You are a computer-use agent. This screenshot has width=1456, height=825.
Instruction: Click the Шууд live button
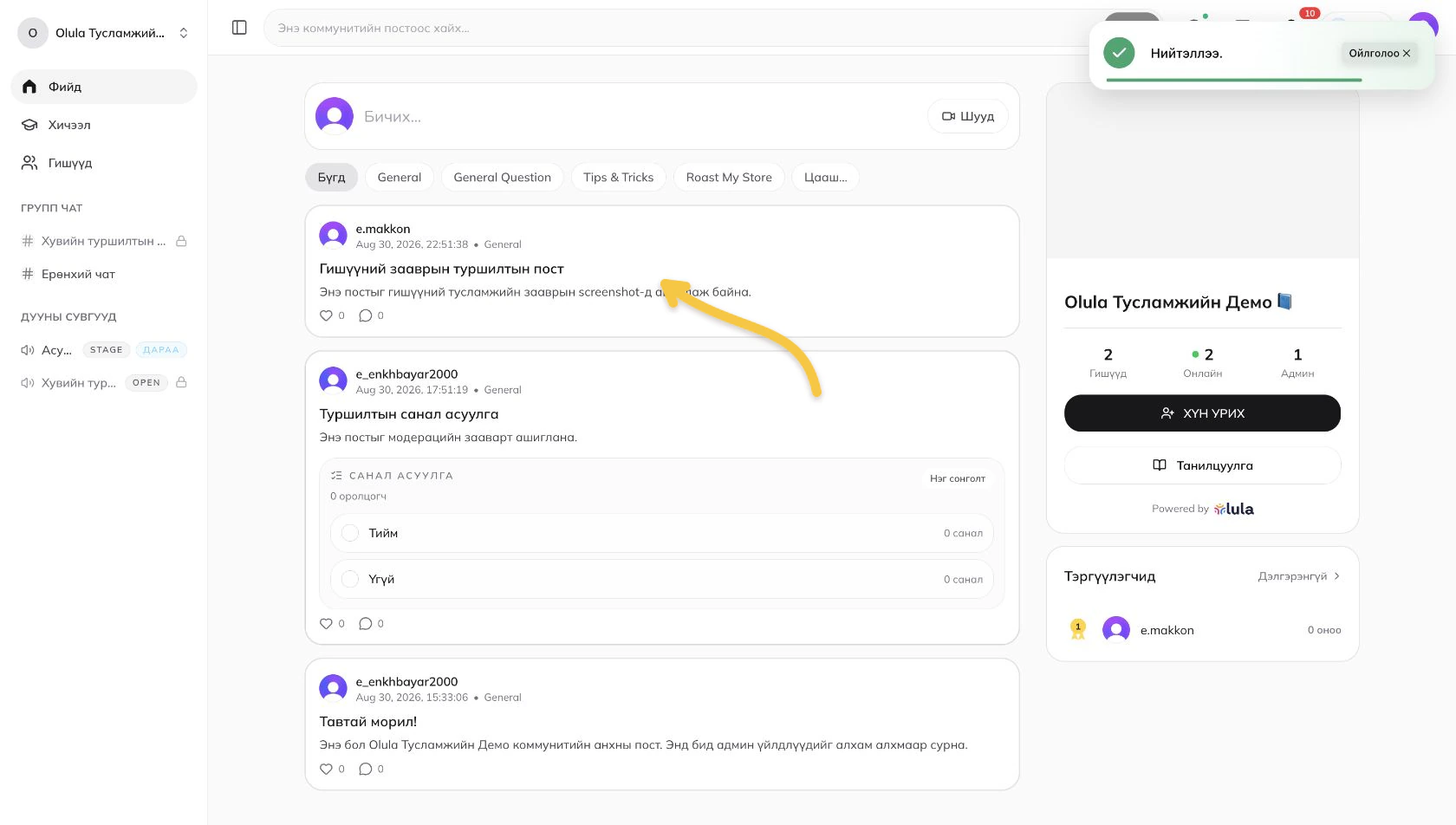[968, 116]
